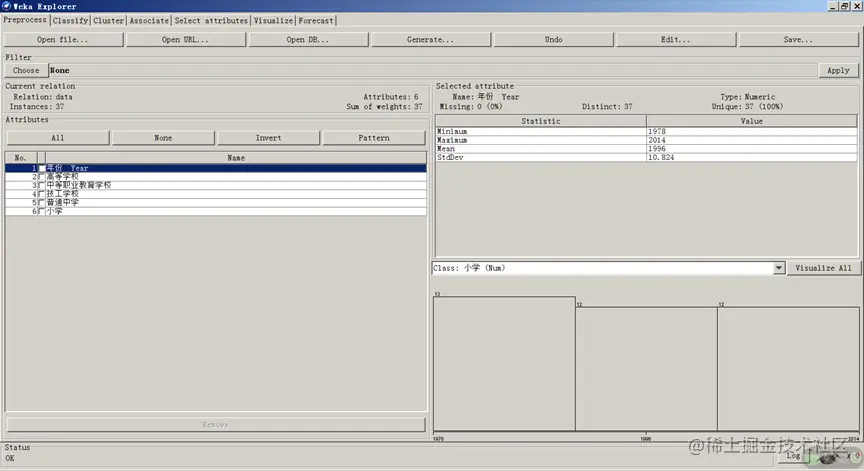Viewport: 864px width, 471px height.
Task: Apply the selected filter
Action: (x=838, y=71)
